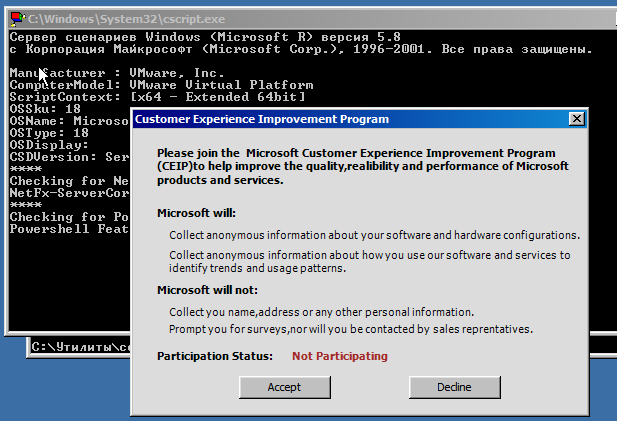Click the 'Please join the Microsoft Customer Experience' paragraph
This screenshot has width=617, height=421.
pyautogui.click(x=363, y=166)
